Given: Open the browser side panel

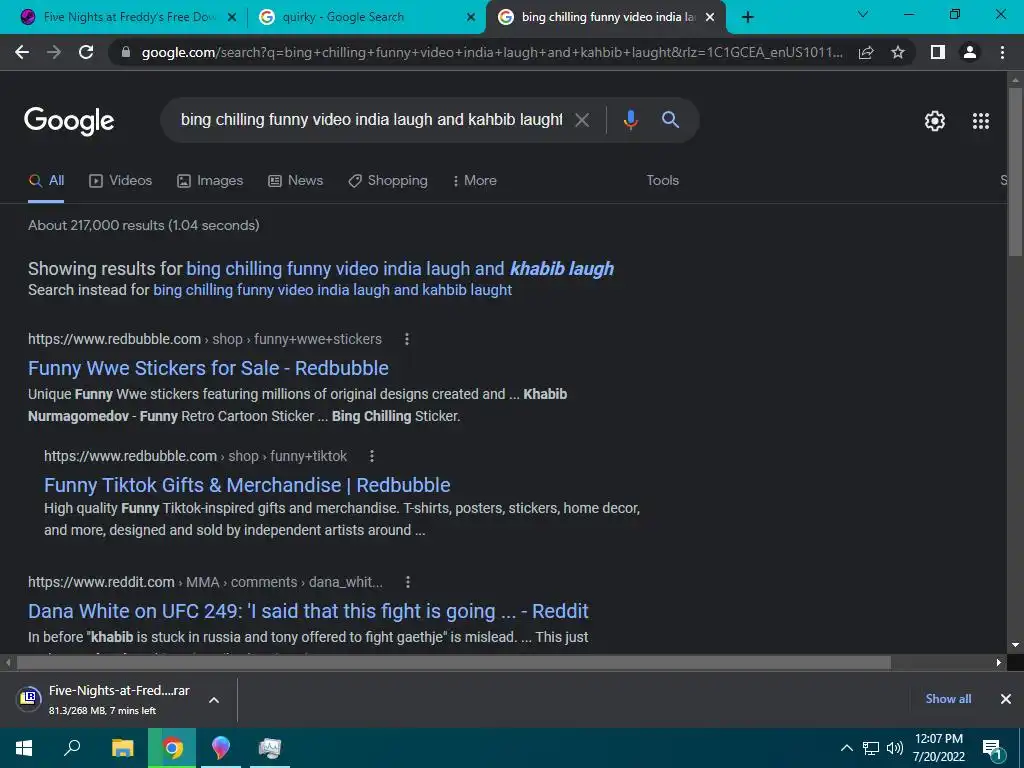Looking at the screenshot, I should (x=938, y=52).
